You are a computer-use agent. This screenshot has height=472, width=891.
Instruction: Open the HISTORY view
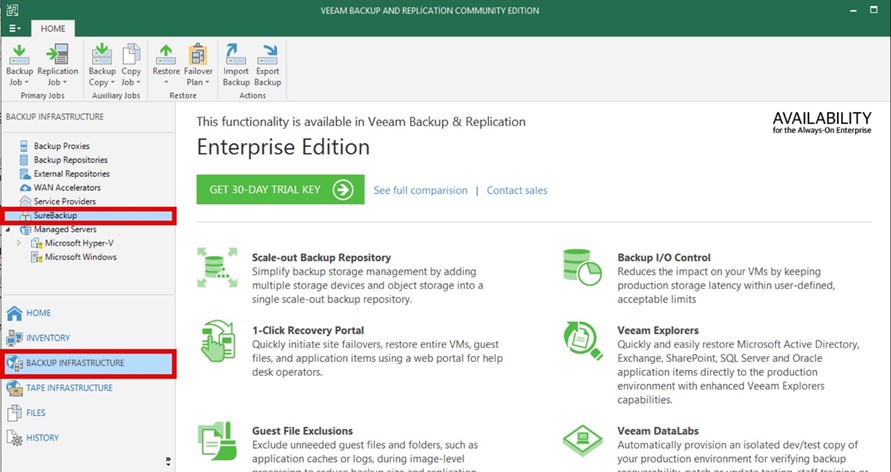click(x=42, y=438)
